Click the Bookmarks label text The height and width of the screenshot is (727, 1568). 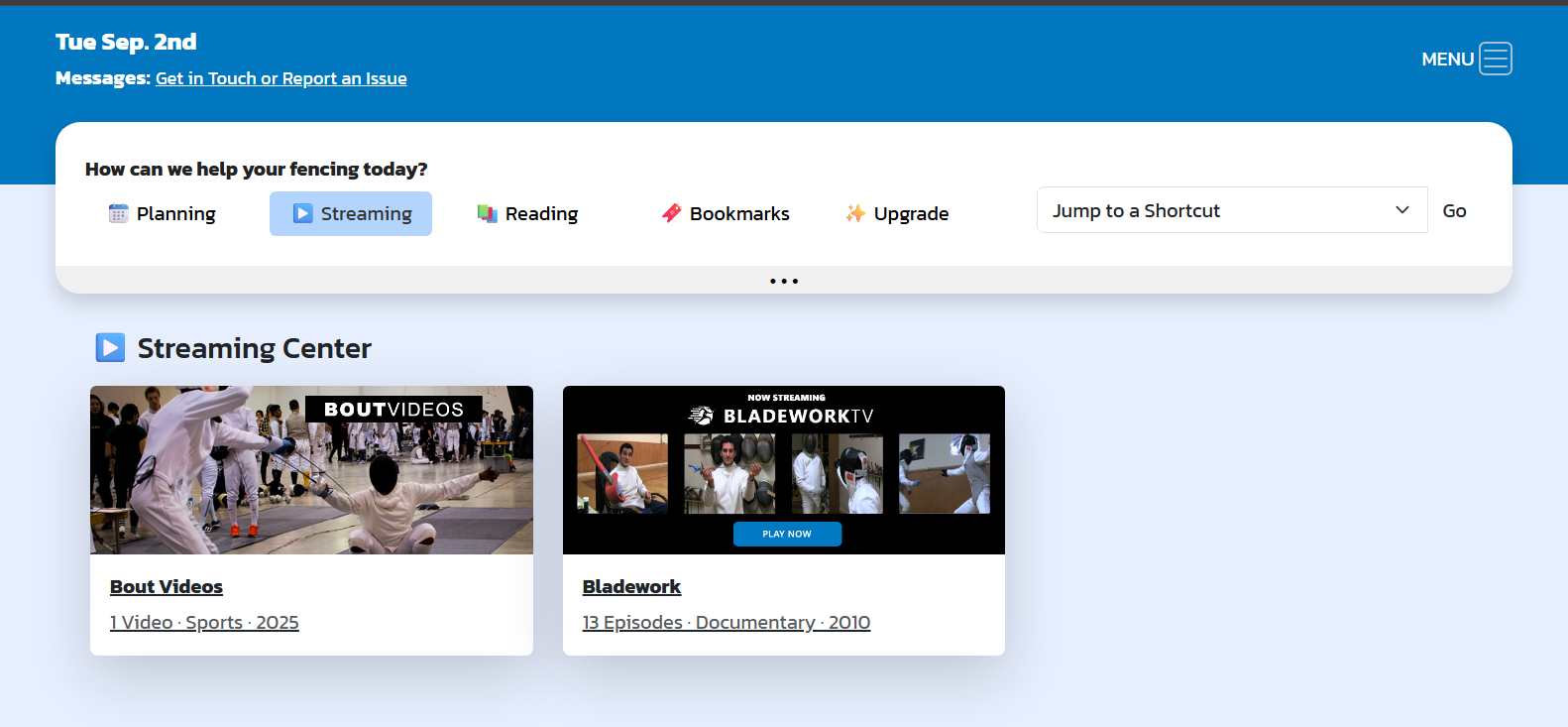pyautogui.click(x=739, y=213)
